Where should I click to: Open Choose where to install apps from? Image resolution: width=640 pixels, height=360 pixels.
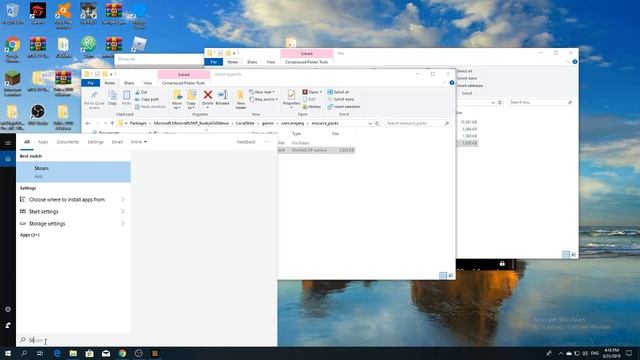pyautogui.click(x=73, y=200)
